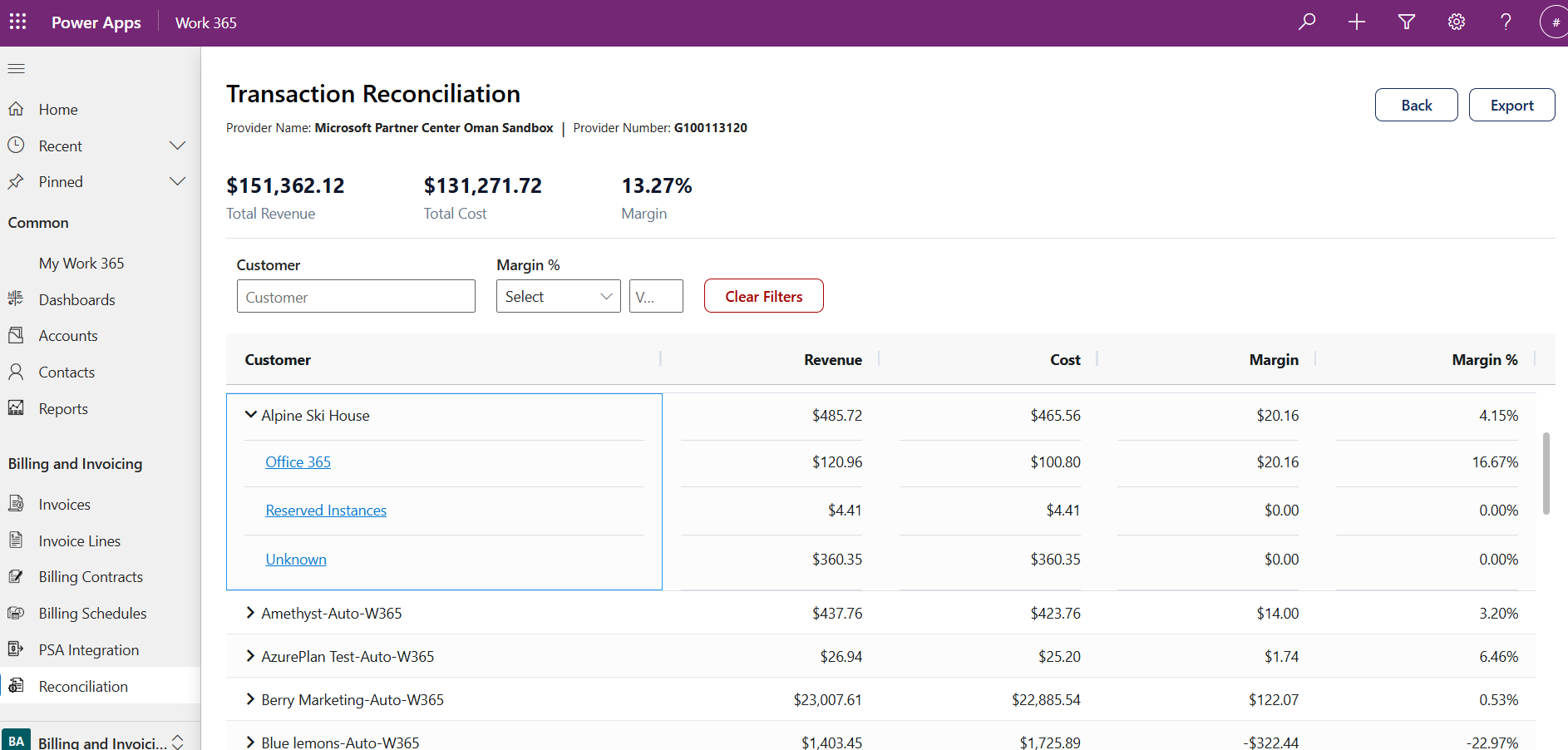Open Dashboards in the sidebar

[x=76, y=300]
